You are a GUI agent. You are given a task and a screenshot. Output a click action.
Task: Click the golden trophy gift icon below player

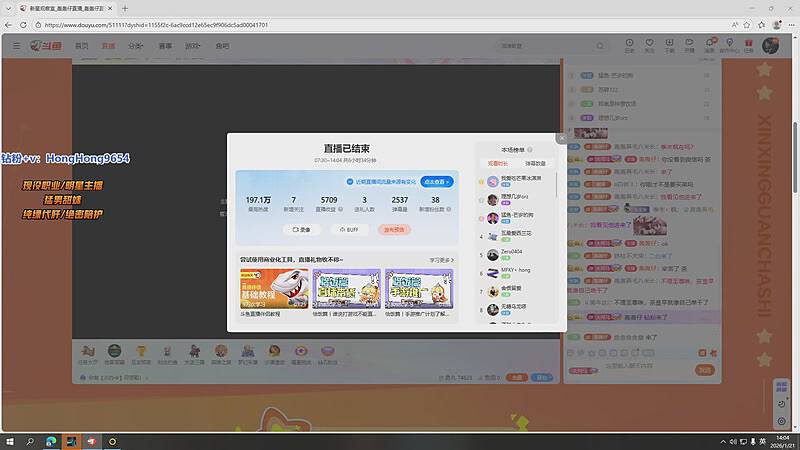click(x=141, y=351)
